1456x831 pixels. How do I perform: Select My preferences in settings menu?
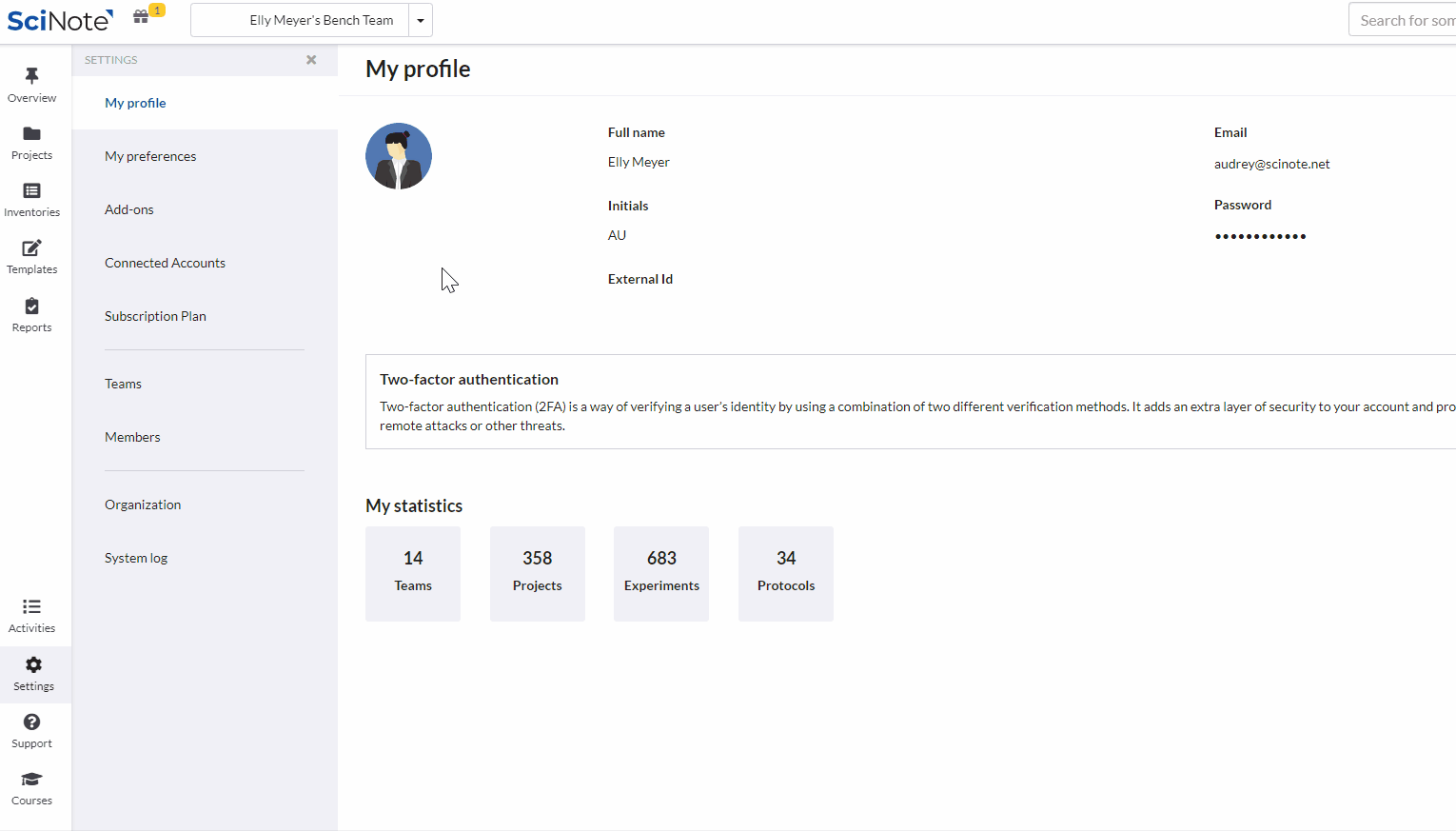click(x=150, y=156)
